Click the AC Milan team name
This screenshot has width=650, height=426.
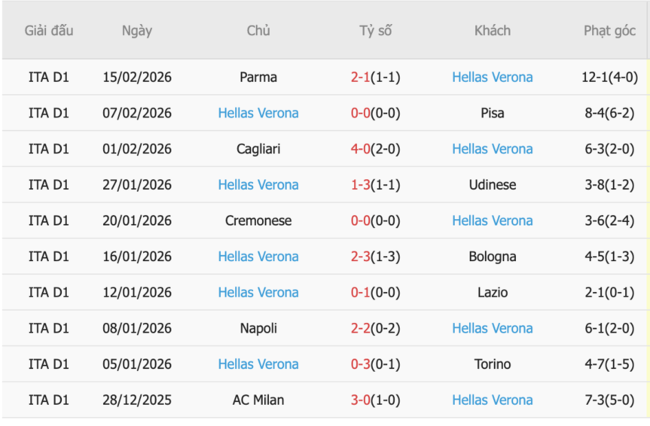click(258, 400)
